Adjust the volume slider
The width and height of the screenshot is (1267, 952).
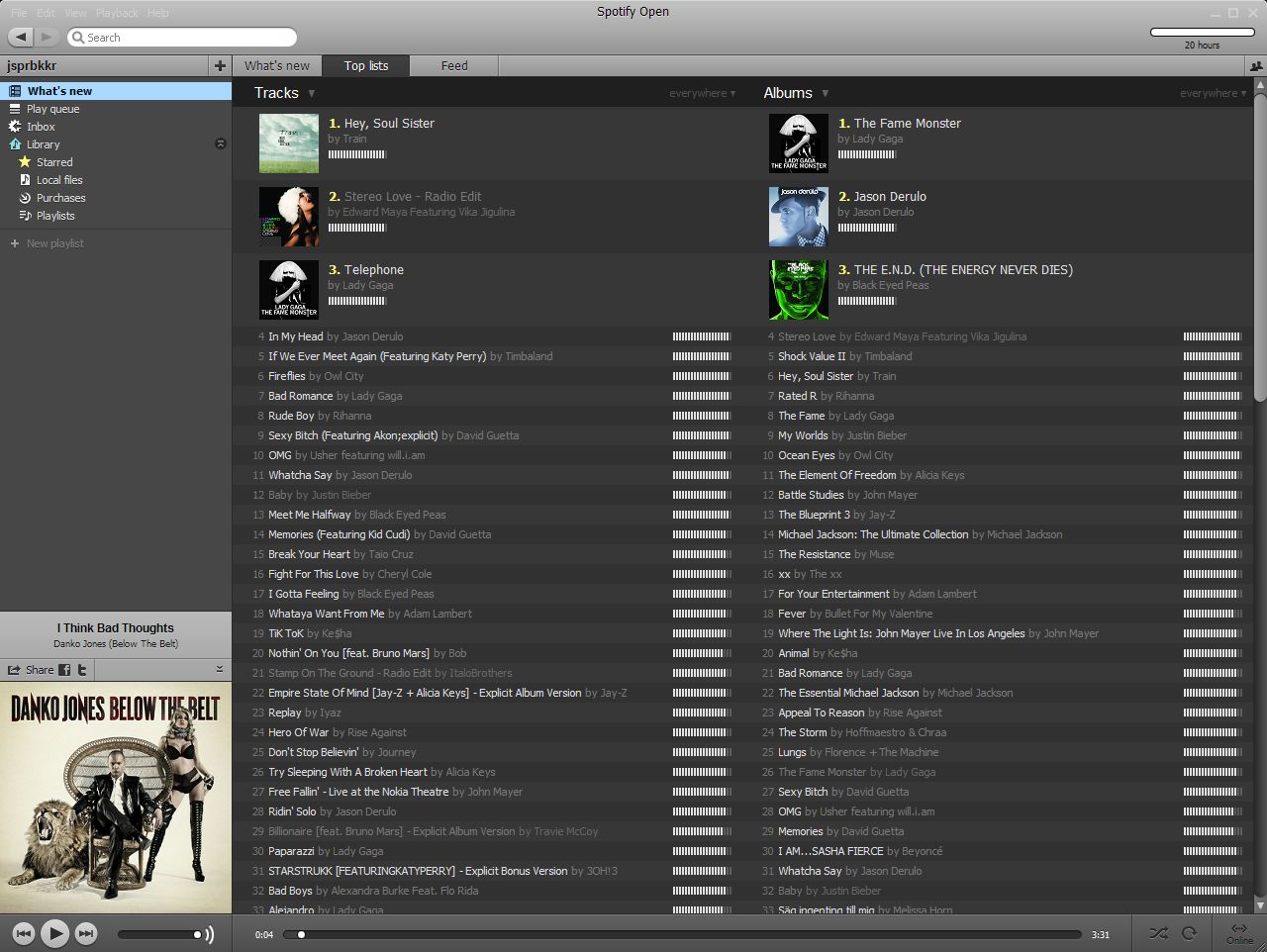159,934
